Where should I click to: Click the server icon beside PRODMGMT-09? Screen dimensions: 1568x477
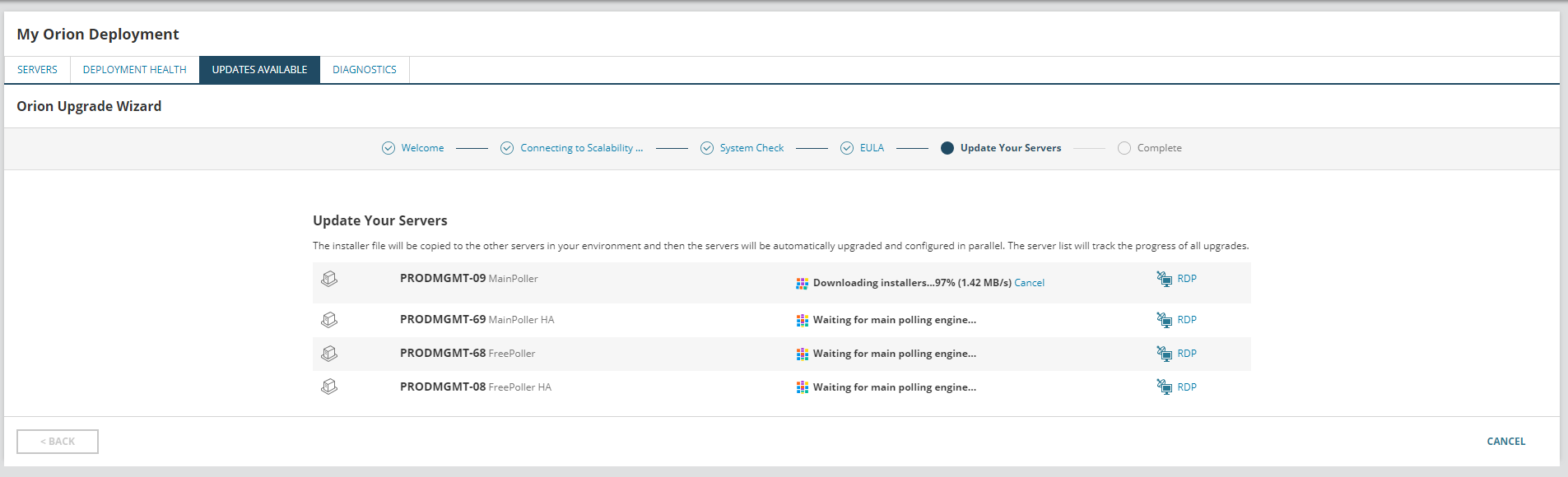click(329, 279)
